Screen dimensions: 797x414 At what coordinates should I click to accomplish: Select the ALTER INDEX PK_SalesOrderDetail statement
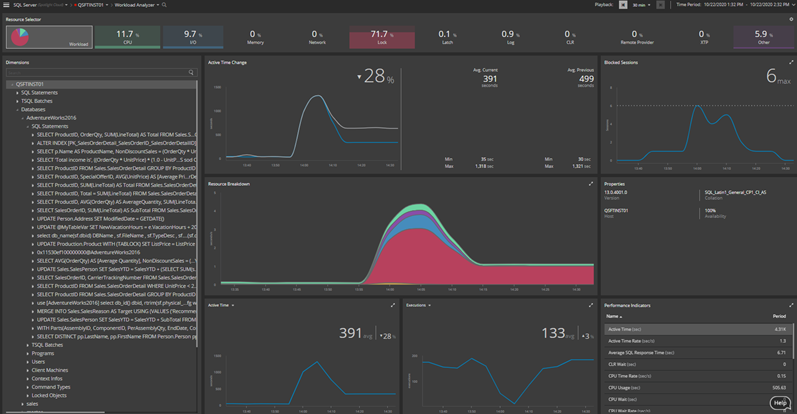point(116,143)
